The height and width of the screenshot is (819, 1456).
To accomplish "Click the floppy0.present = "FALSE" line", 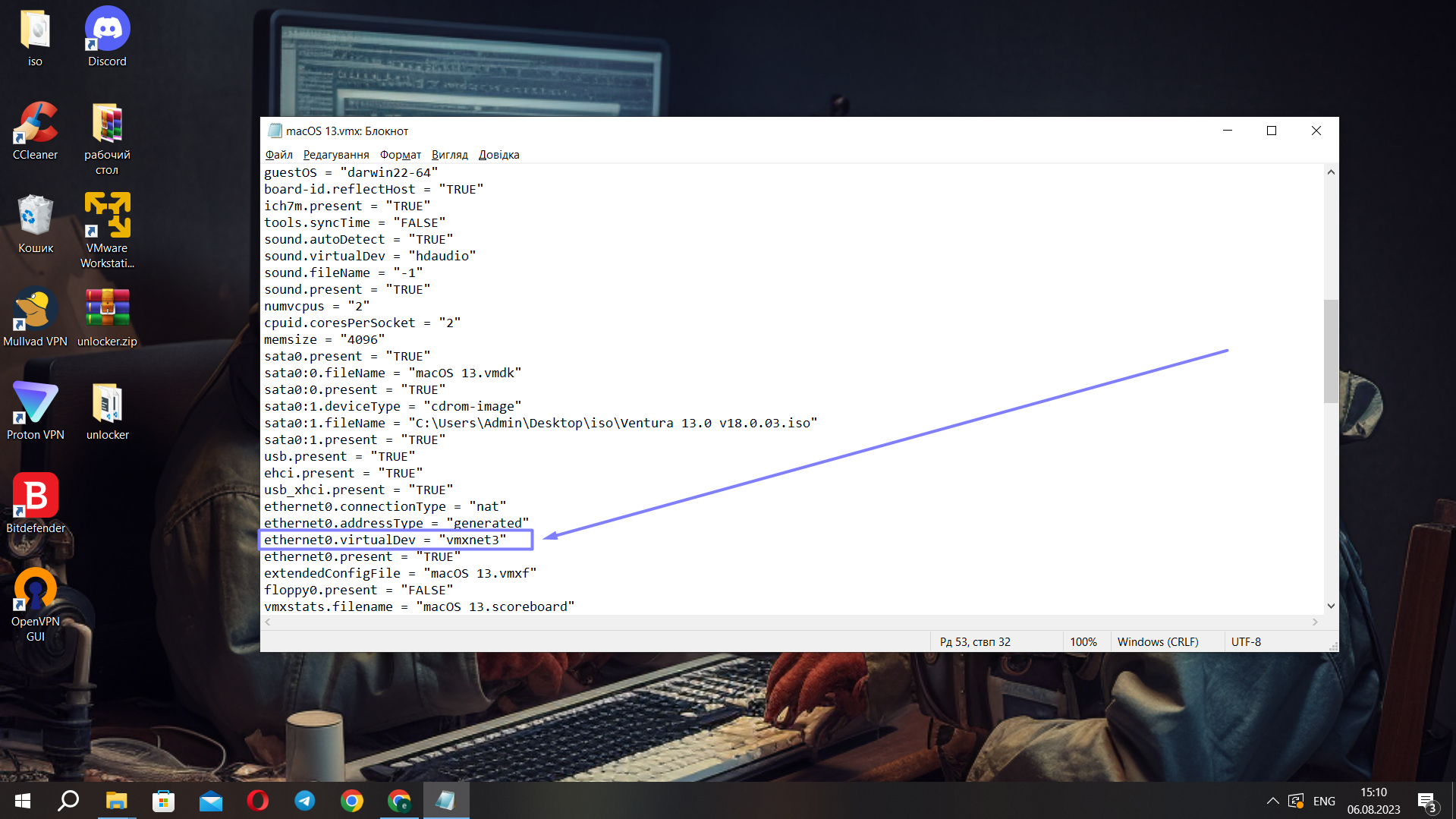I will click(358, 590).
